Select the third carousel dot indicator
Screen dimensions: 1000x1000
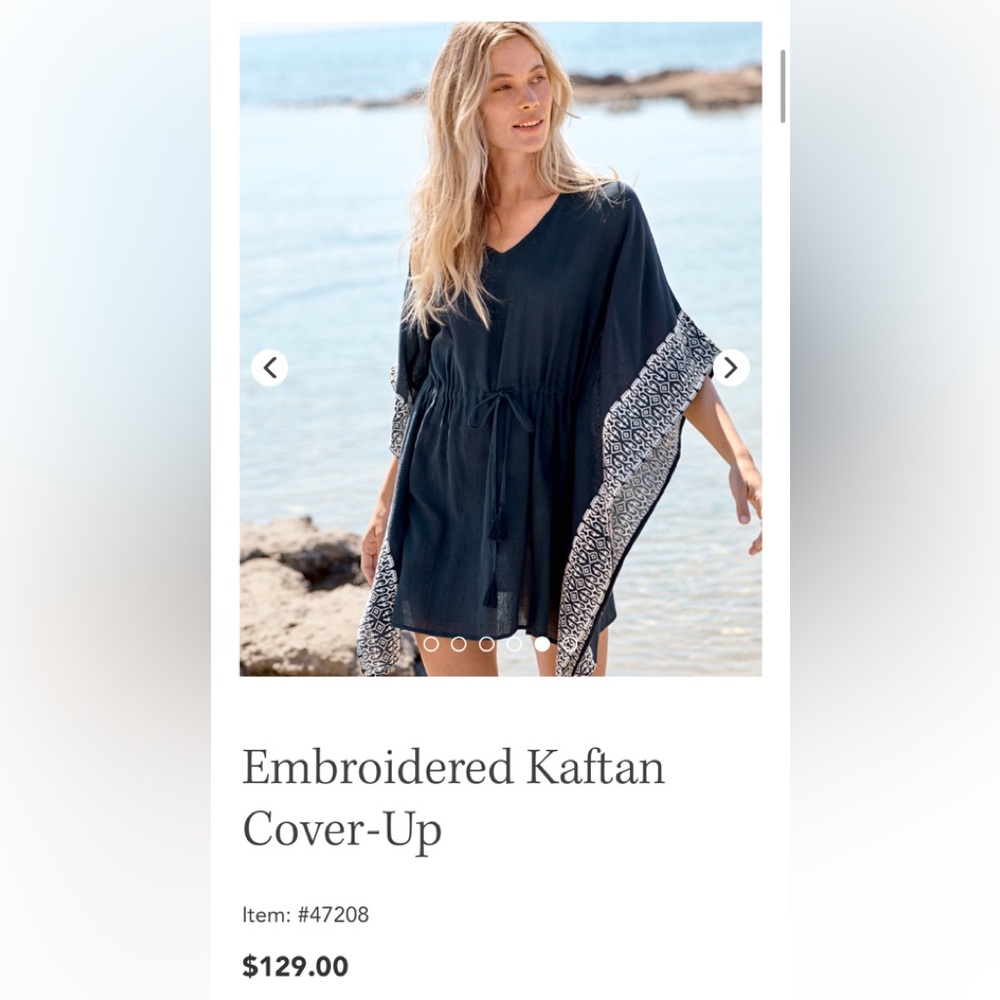487,644
